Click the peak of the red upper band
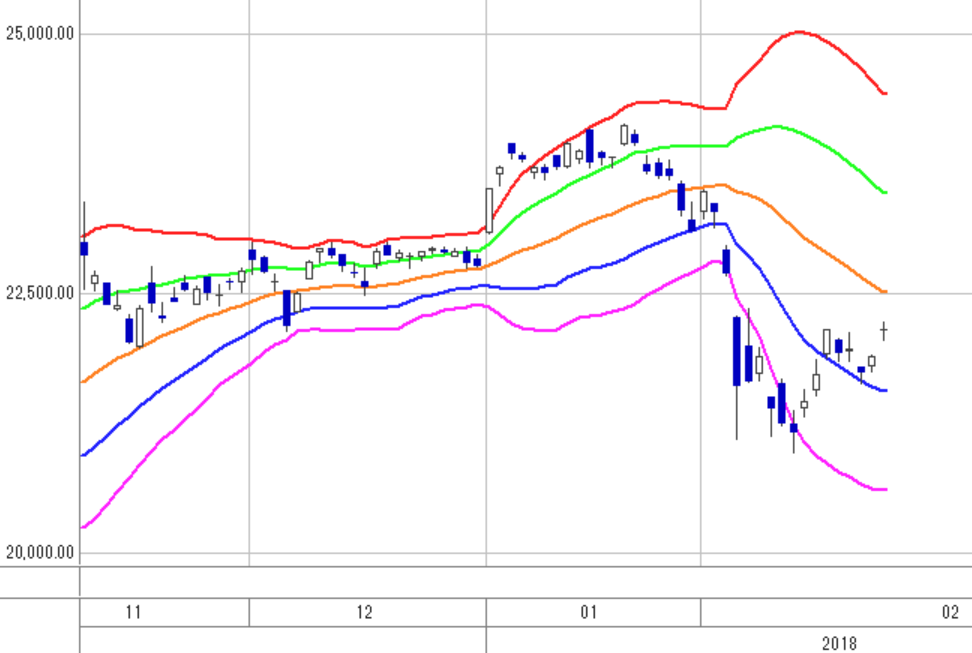Viewport: 972px width, 653px height. (799, 32)
